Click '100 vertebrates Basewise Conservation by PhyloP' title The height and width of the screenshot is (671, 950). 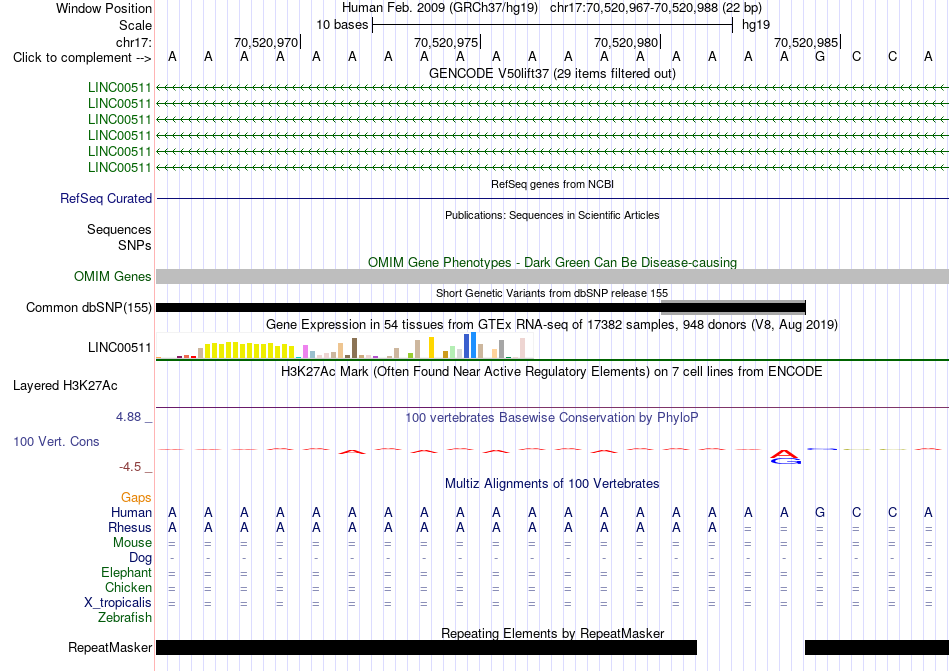tap(552, 417)
